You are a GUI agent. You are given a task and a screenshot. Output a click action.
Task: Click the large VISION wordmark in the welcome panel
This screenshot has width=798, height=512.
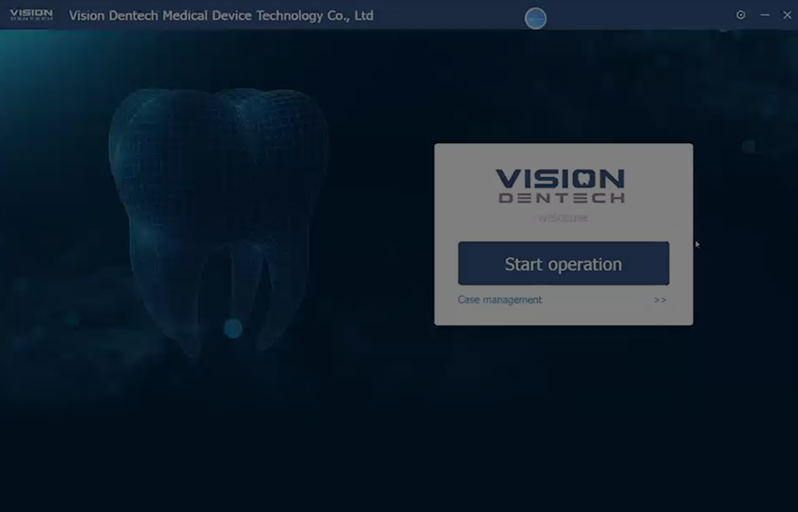click(x=560, y=179)
